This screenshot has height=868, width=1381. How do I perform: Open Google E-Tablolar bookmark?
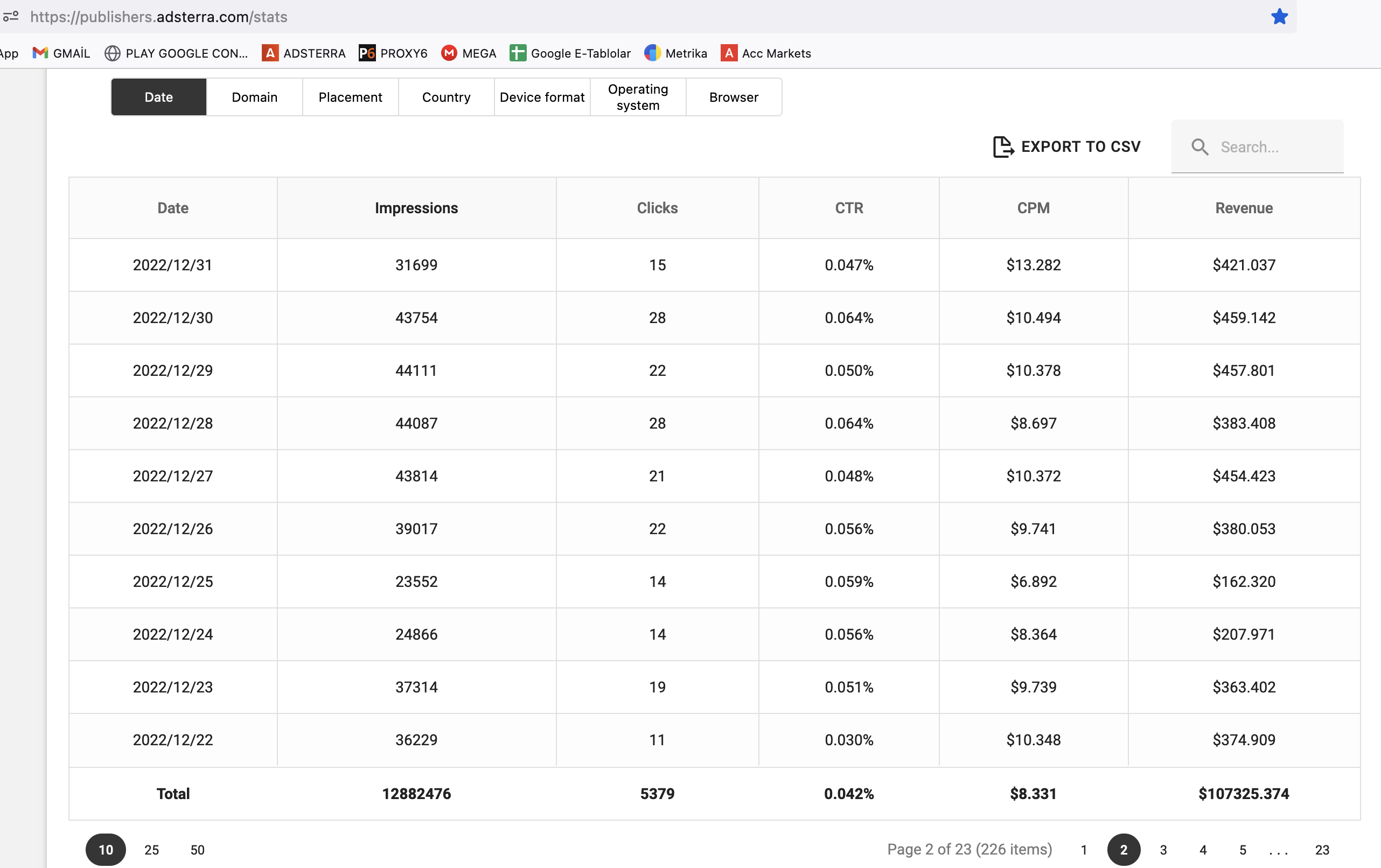click(x=570, y=53)
